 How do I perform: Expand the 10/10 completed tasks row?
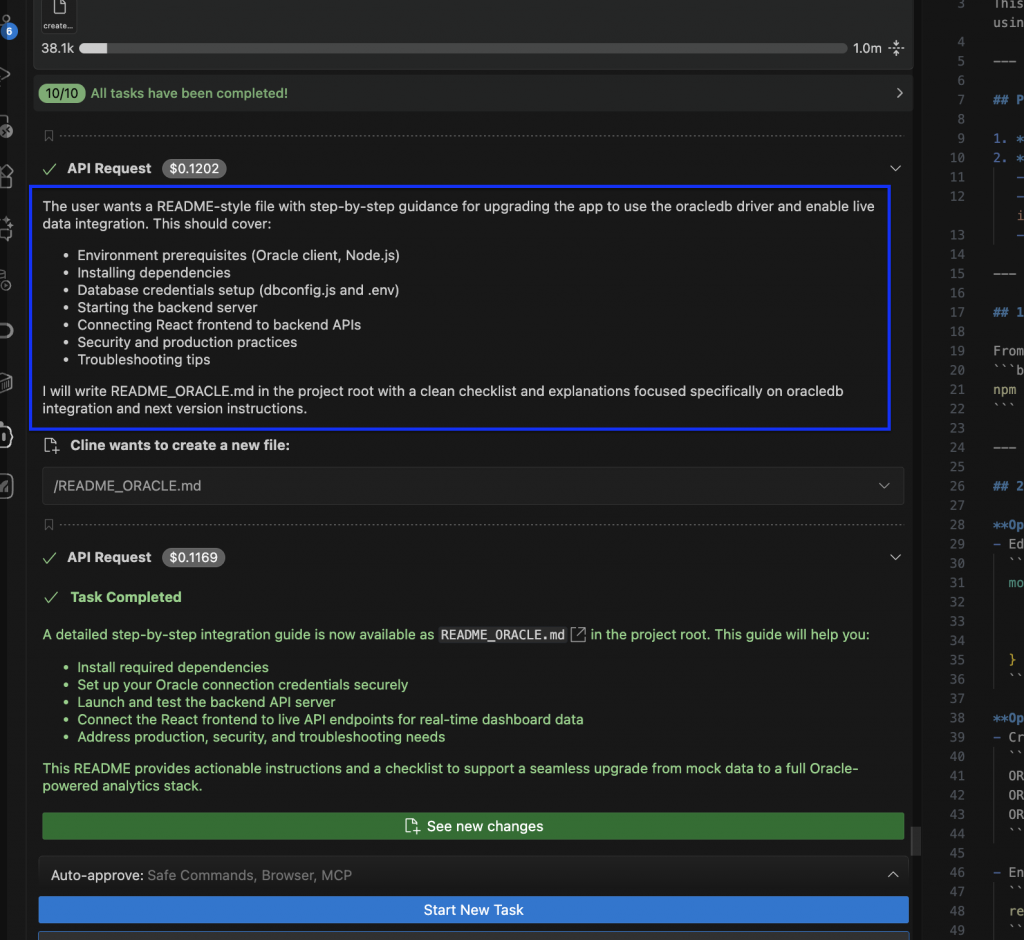click(x=897, y=91)
